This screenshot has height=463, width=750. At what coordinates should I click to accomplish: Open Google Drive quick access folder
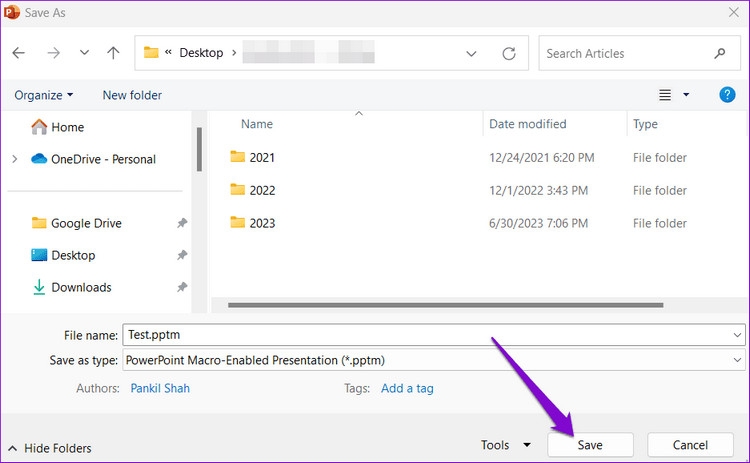click(x=86, y=223)
